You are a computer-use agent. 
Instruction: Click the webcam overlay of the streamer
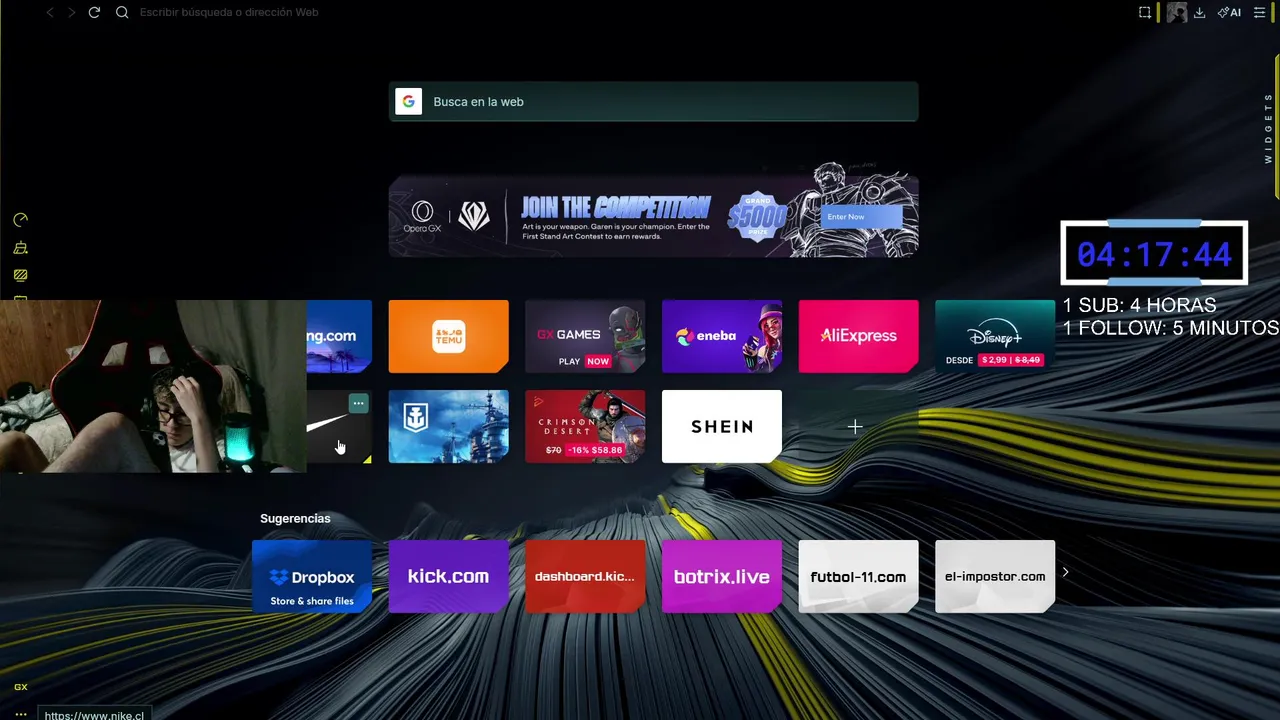pyautogui.click(x=153, y=386)
